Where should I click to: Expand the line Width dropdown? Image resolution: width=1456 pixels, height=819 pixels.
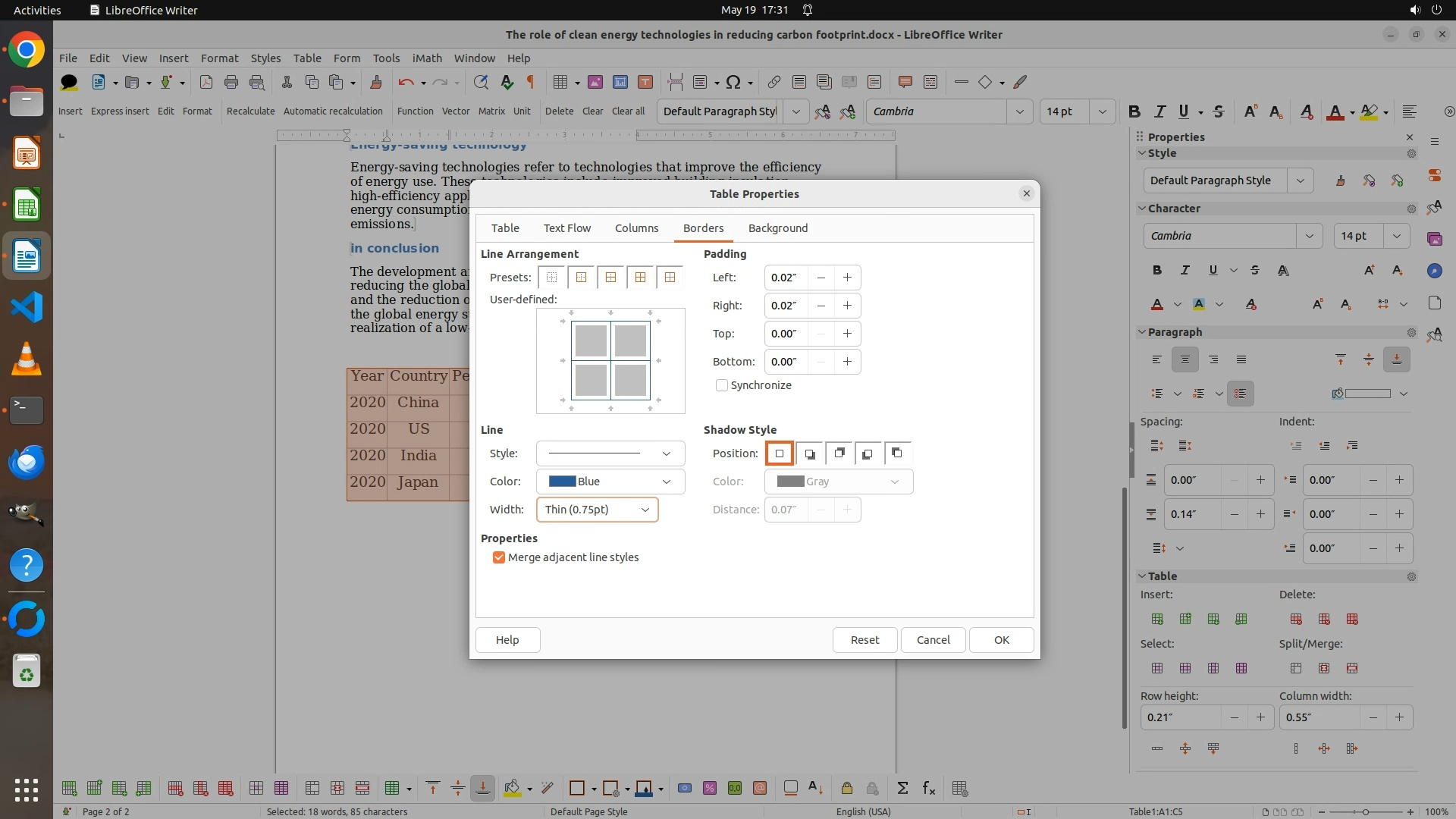(597, 510)
